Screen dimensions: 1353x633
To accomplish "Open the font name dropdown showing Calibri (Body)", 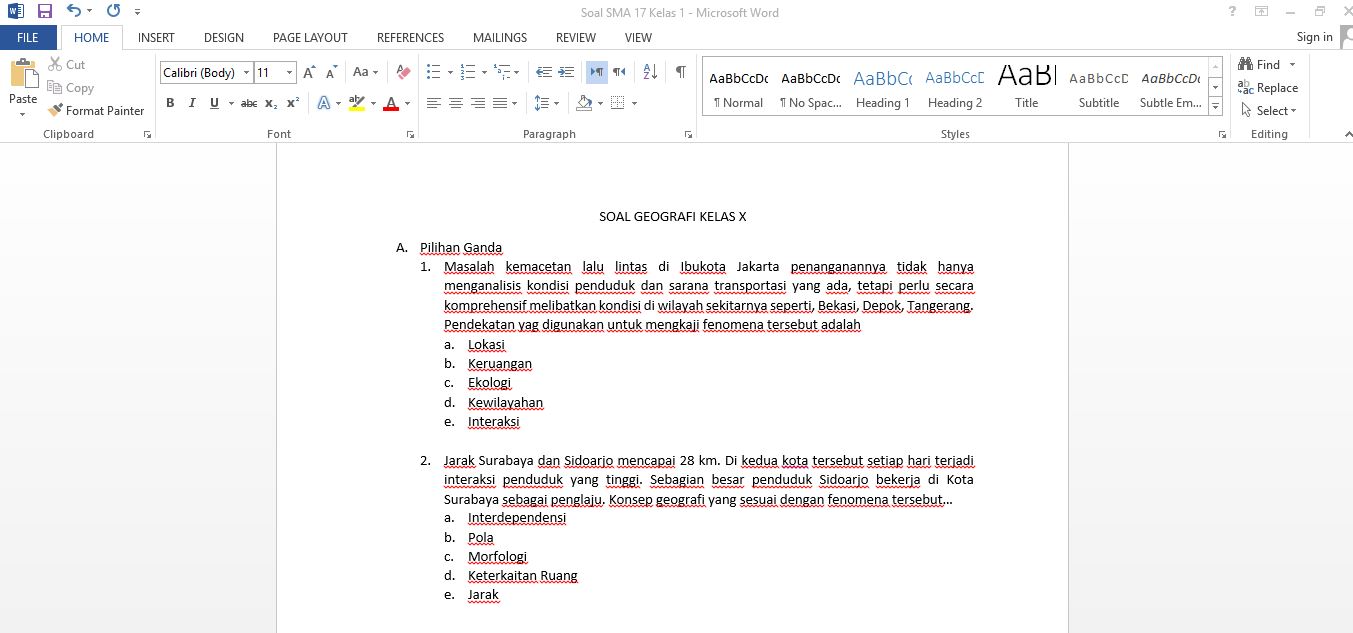I will click(246, 73).
